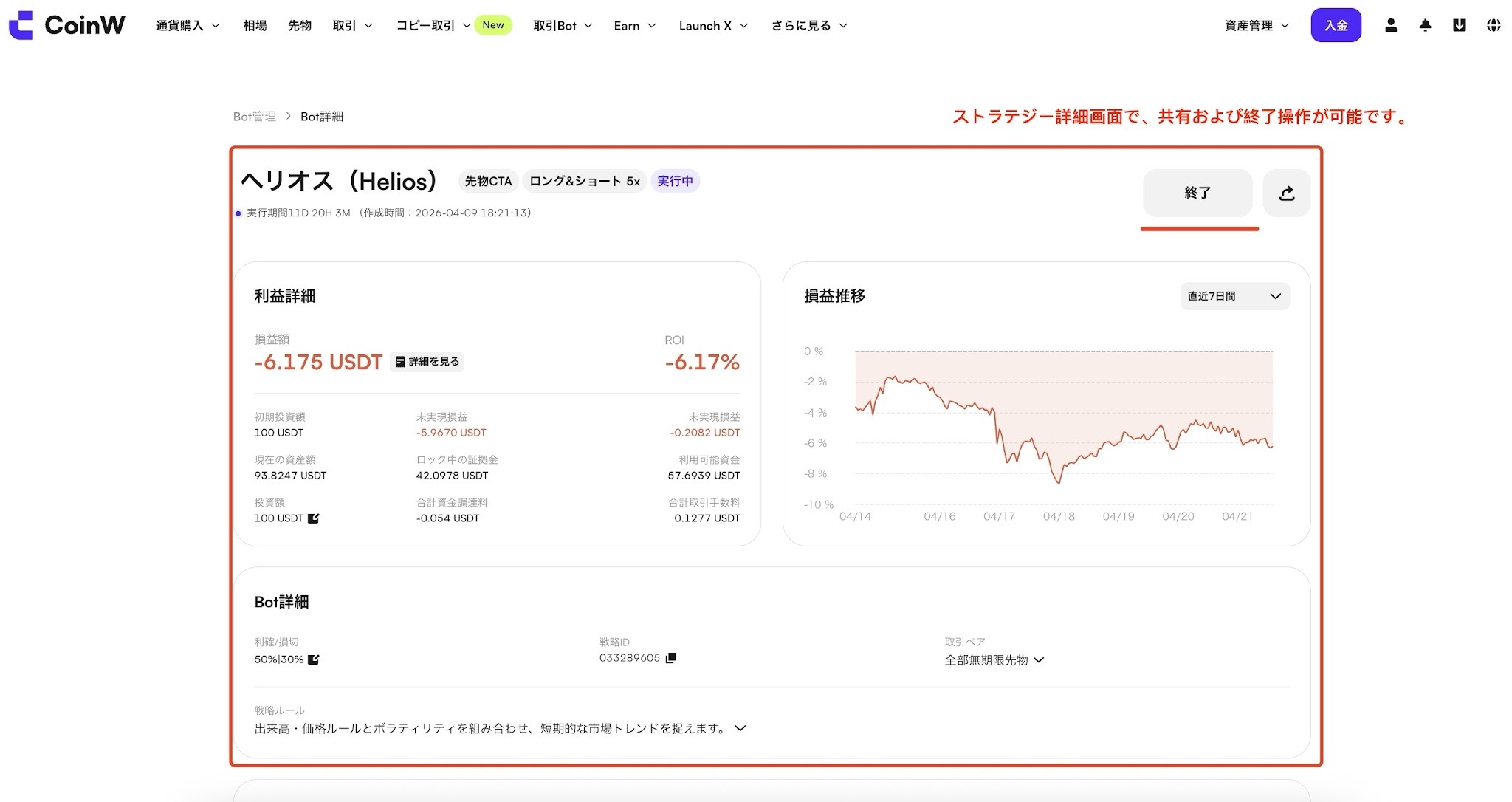Click the -6.17% ROI value
1512x802 pixels.
point(702,362)
